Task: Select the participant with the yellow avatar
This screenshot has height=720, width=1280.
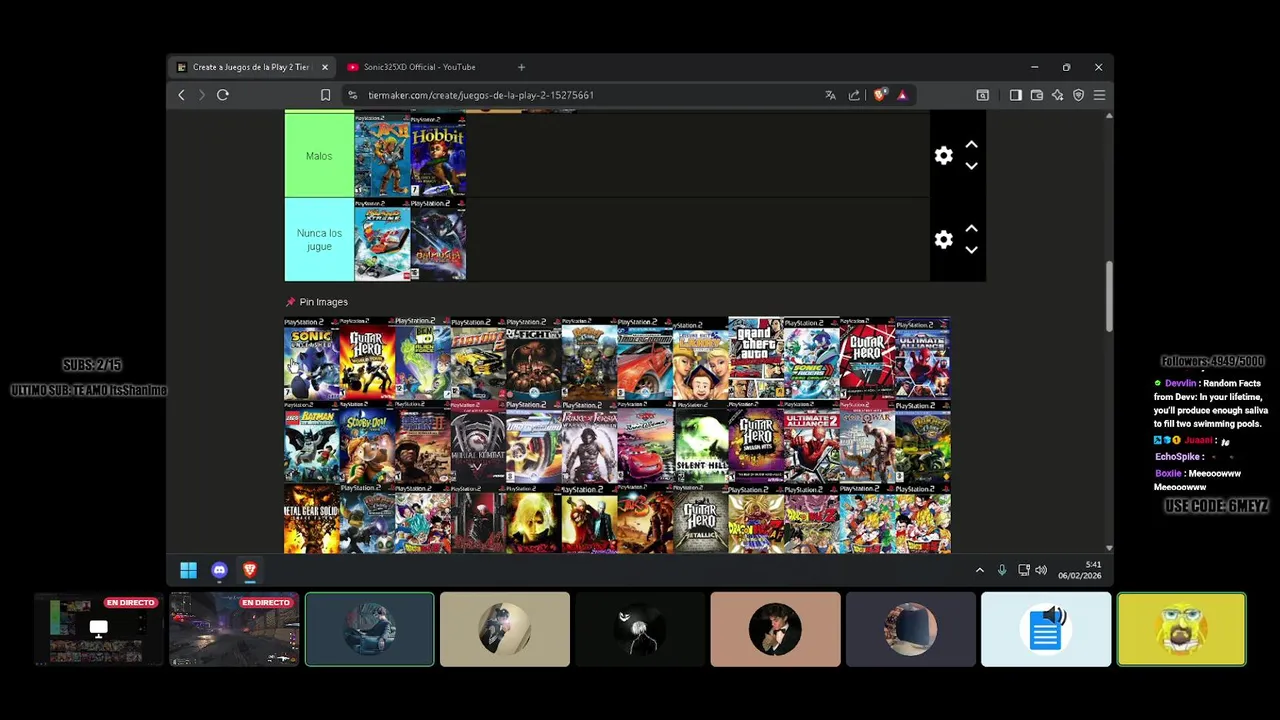Action: pyautogui.click(x=1181, y=629)
